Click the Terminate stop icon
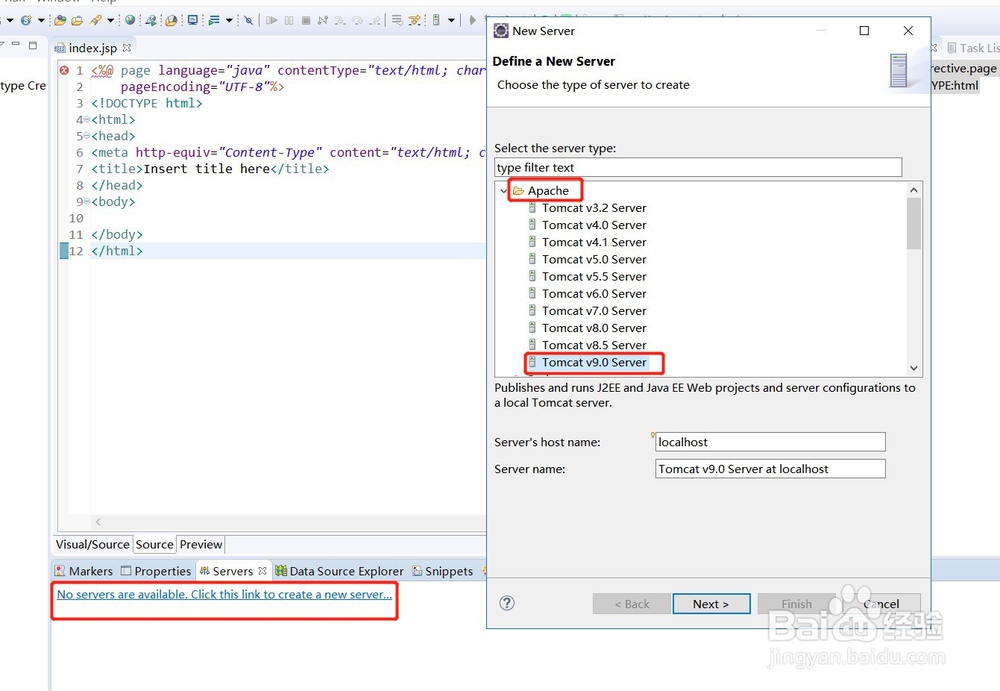Viewport: 1000px width, 691px height. pyautogui.click(x=306, y=20)
